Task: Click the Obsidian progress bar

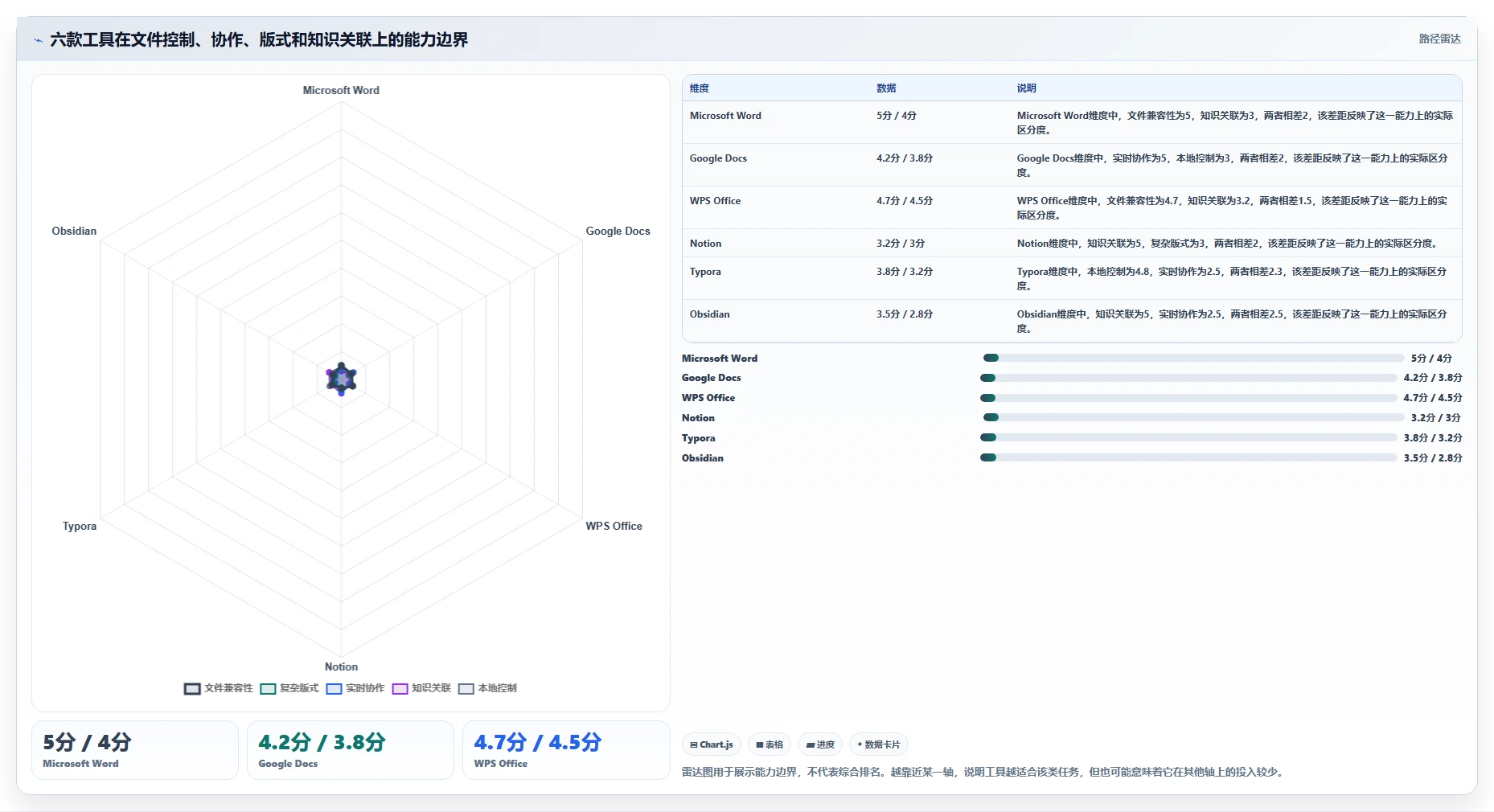Action: click(1188, 457)
